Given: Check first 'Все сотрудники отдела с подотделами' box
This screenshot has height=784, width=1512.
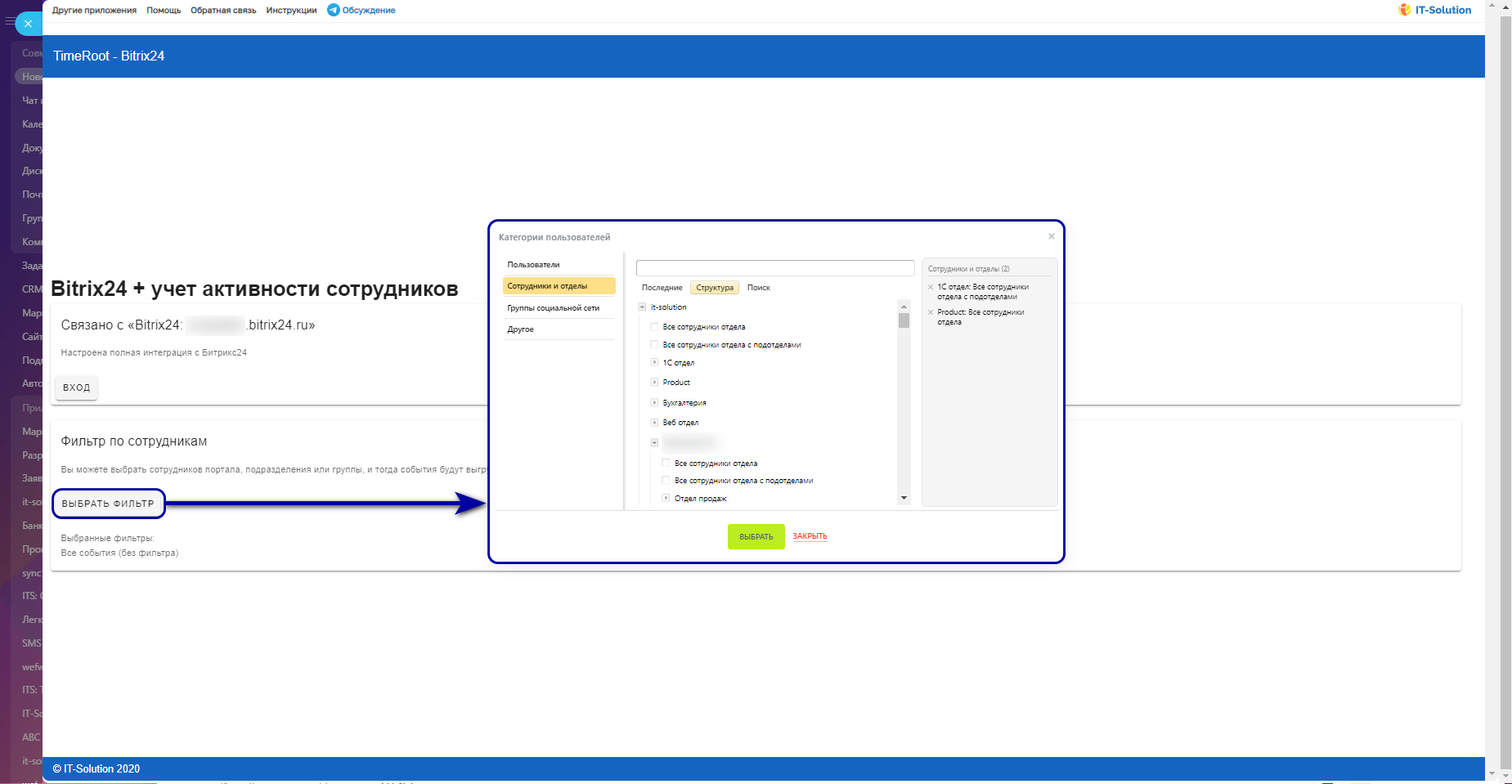Looking at the screenshot, I should 654,345.
